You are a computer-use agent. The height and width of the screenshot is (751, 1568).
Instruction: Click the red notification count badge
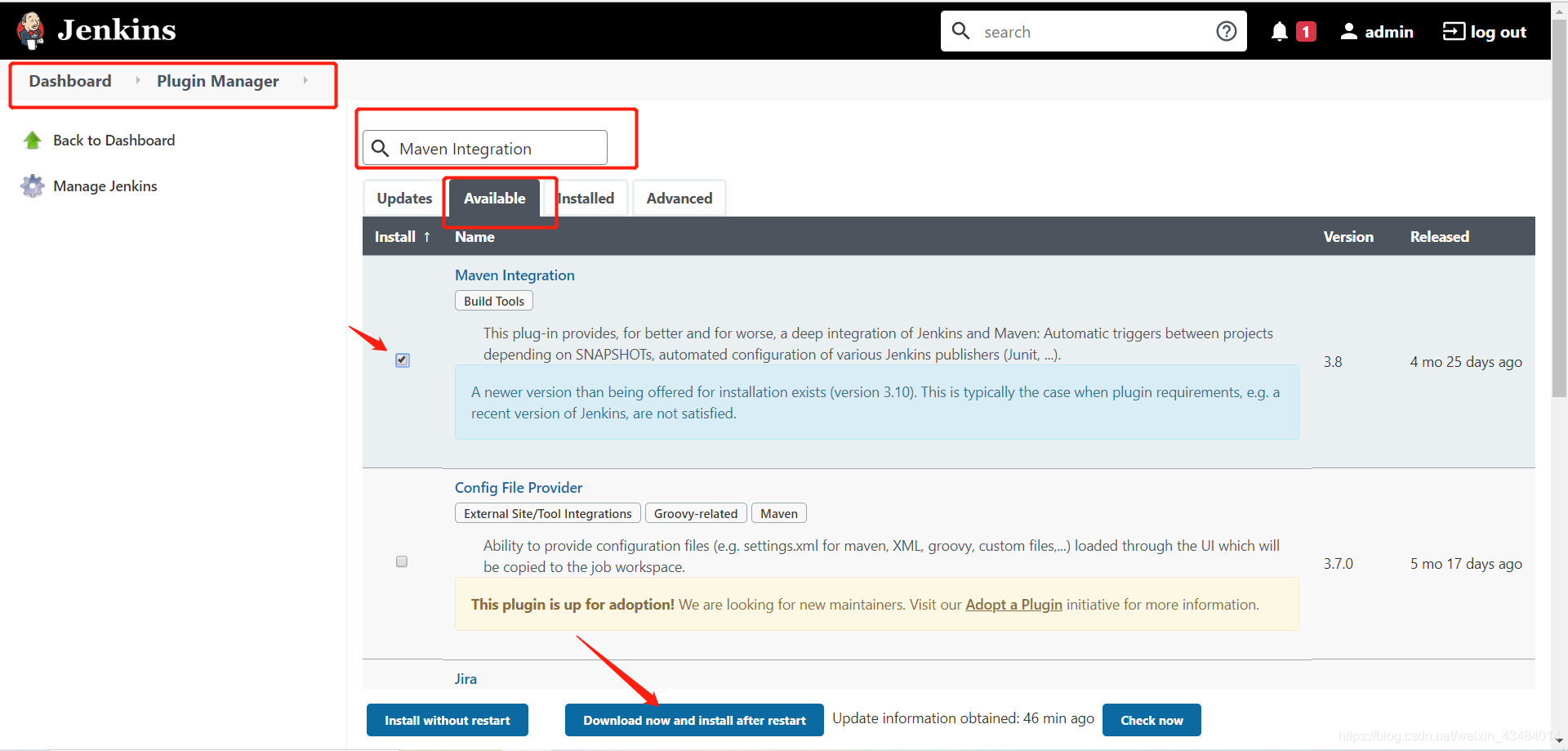(1306, 32)
